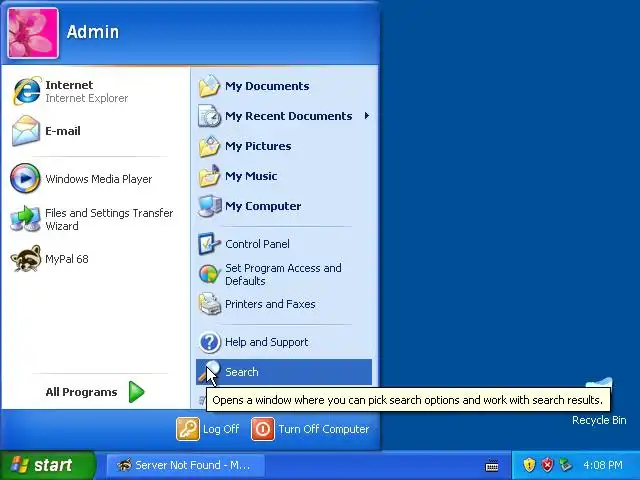Click the 4:08 PM clock

603,465
